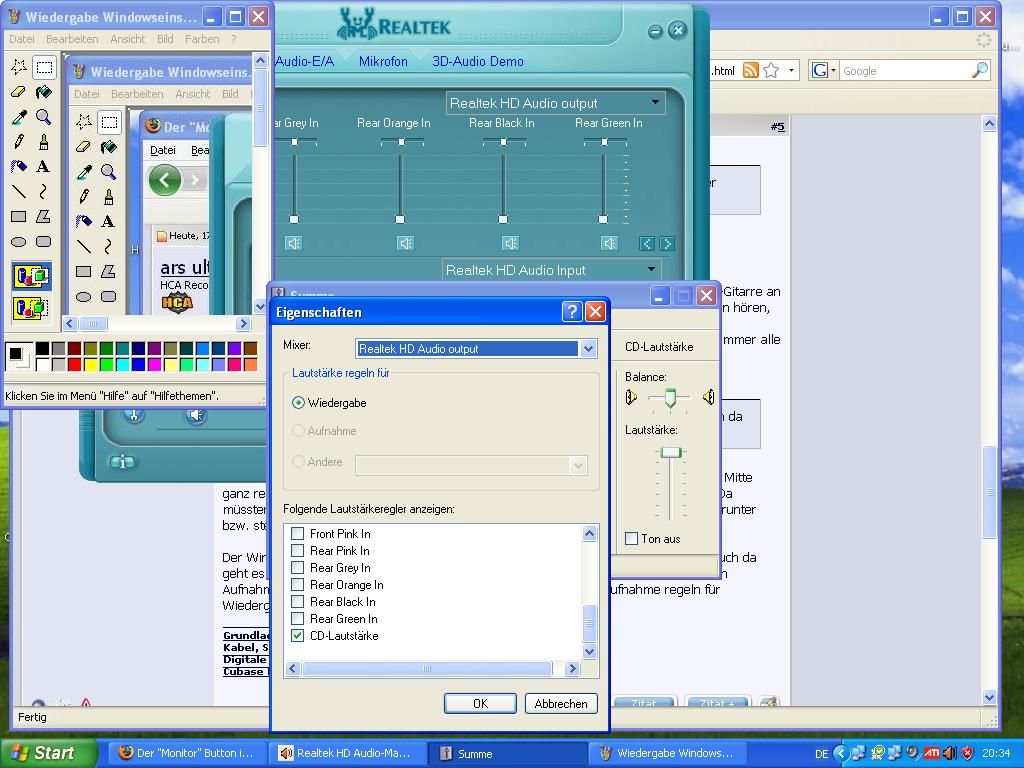Mute the Rear Orange In channel in Realtek
The width and height of the screenshot is (1024, 768).
[x=405, y=244]
